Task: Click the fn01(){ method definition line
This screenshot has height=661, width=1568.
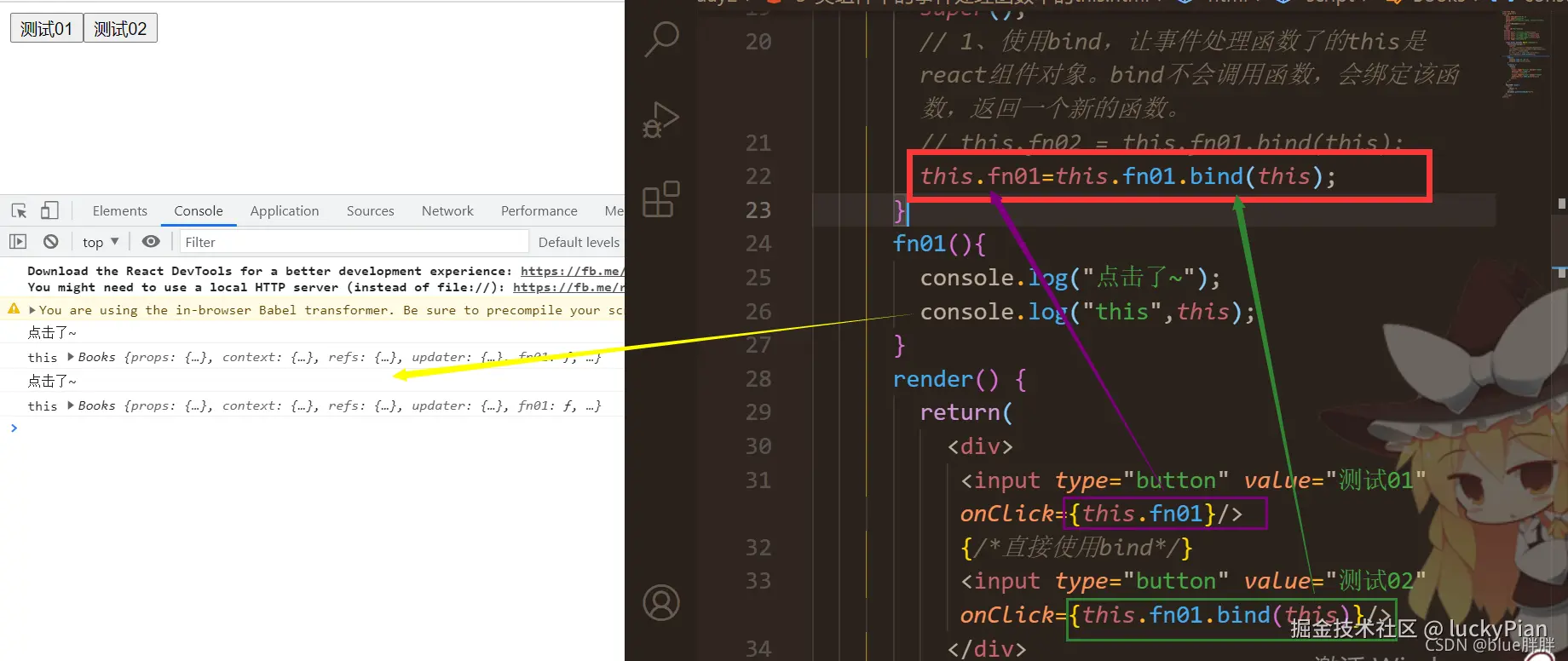Action: click(x=939, y=244)
